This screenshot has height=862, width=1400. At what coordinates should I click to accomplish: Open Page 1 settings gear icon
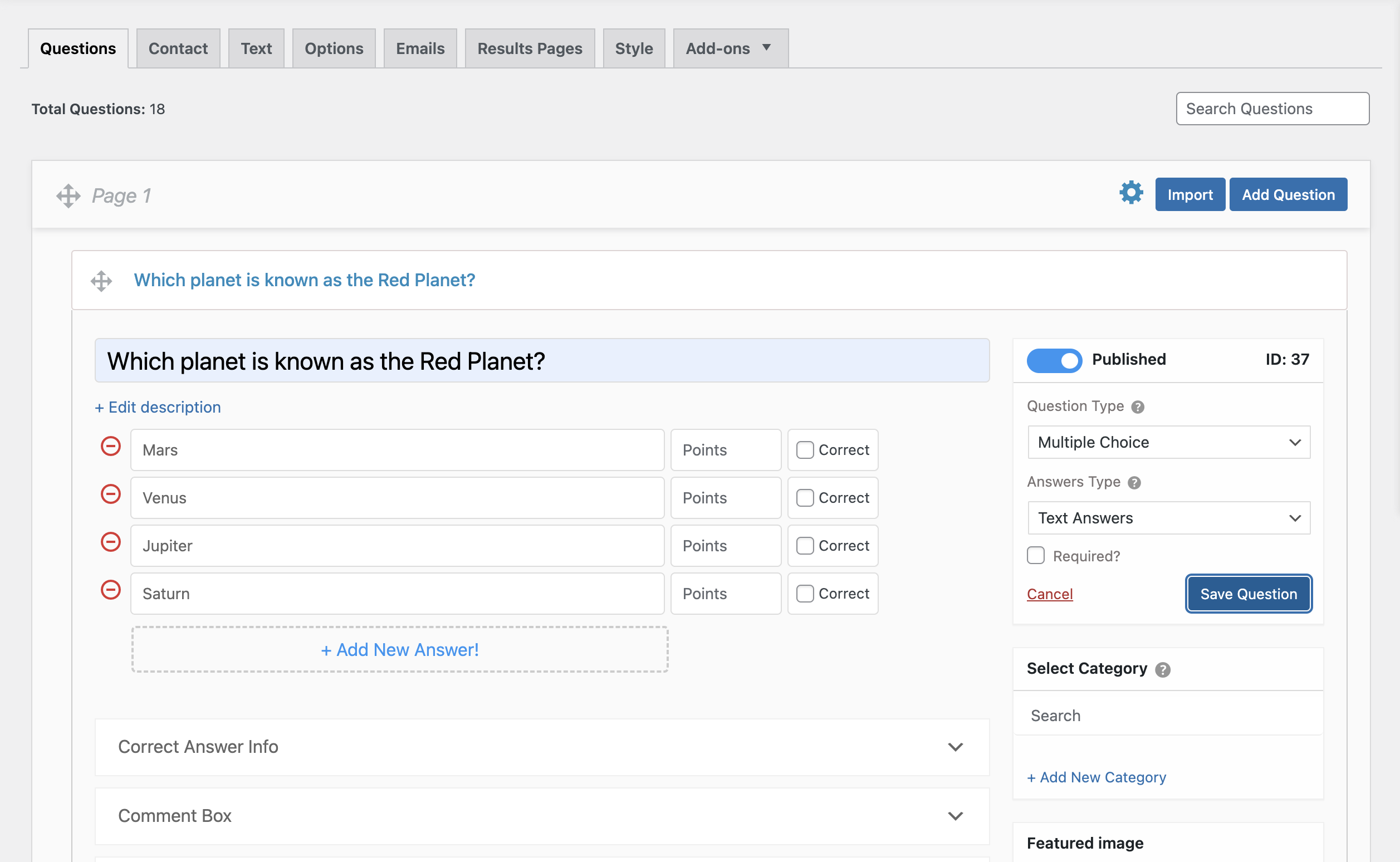coord(1131,193)
